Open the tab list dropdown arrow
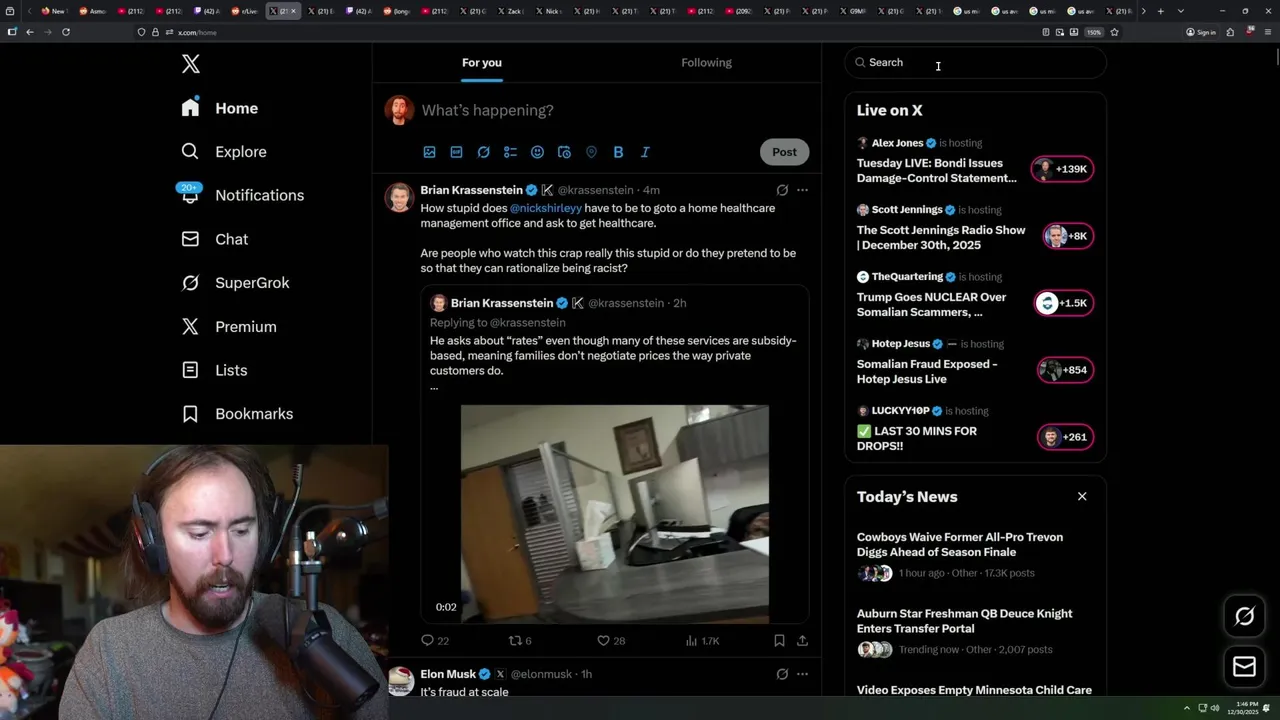Image resolution: width=1280 pixels, height=720 pixels. (x=1181, y=11)
